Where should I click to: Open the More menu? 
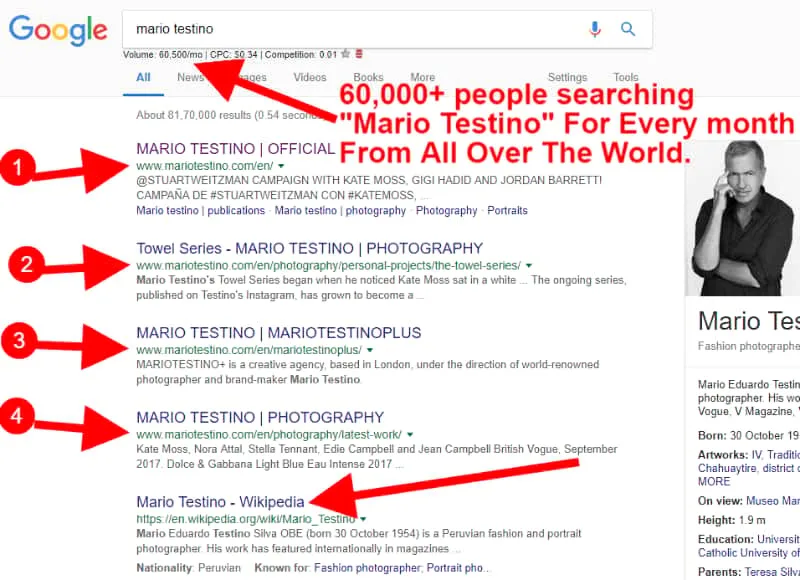point(422,78)
